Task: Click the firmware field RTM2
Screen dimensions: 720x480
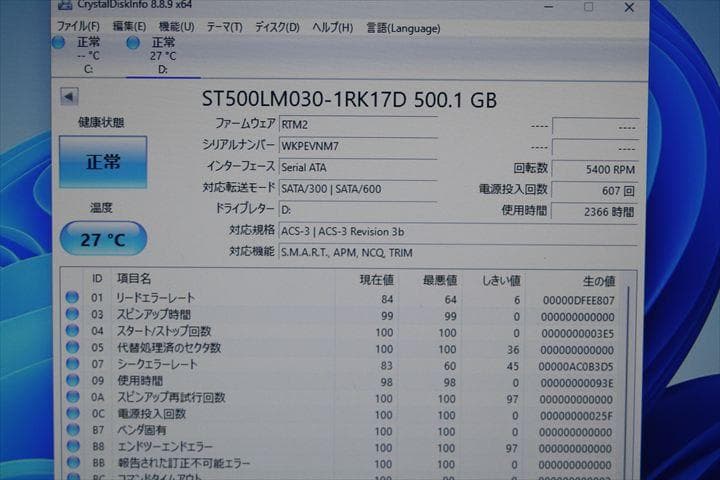Action: pyautogui.click(x=358, y=125)
